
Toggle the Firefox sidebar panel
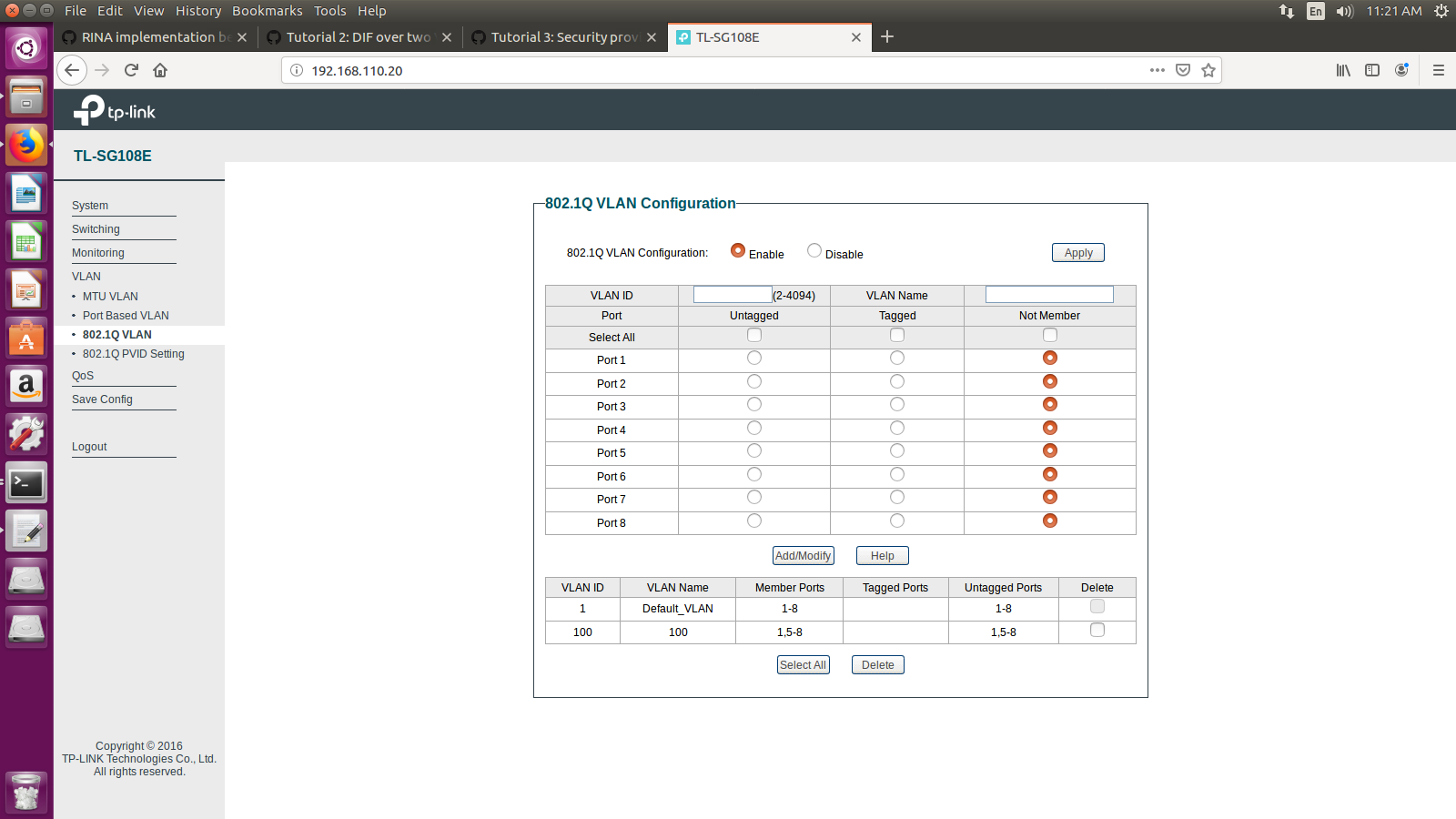click(1372, 70)
